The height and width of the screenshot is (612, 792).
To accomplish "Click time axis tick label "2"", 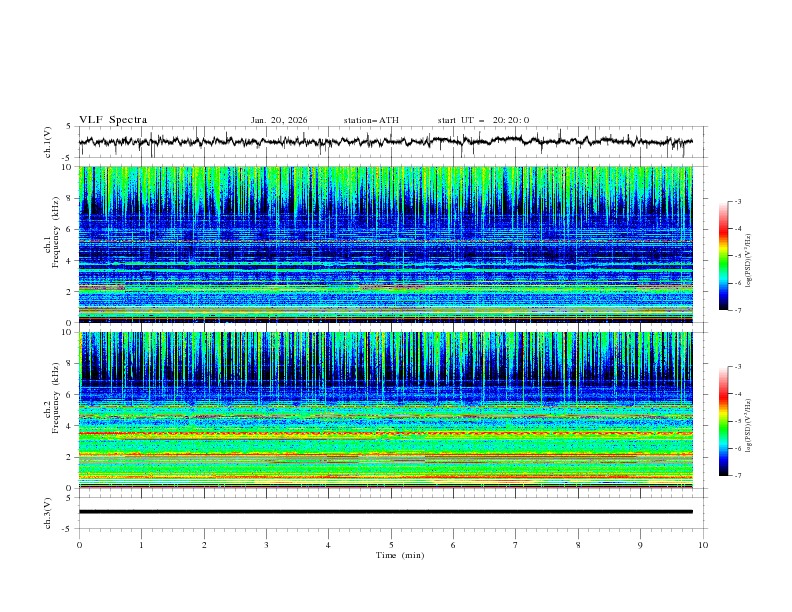I will (204, 545).
